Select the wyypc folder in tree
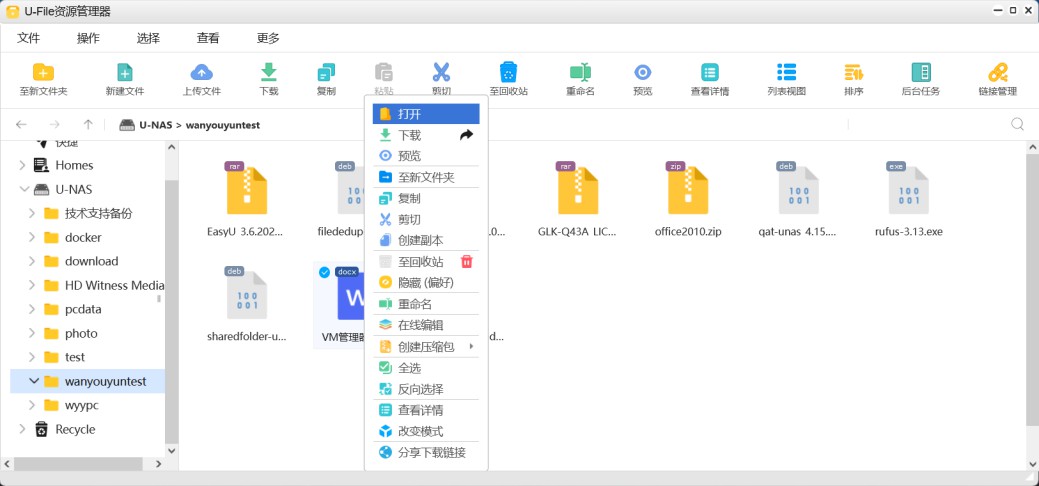Image resolution: width=1039 pixels, height=486 pixels. click(82, 405)
